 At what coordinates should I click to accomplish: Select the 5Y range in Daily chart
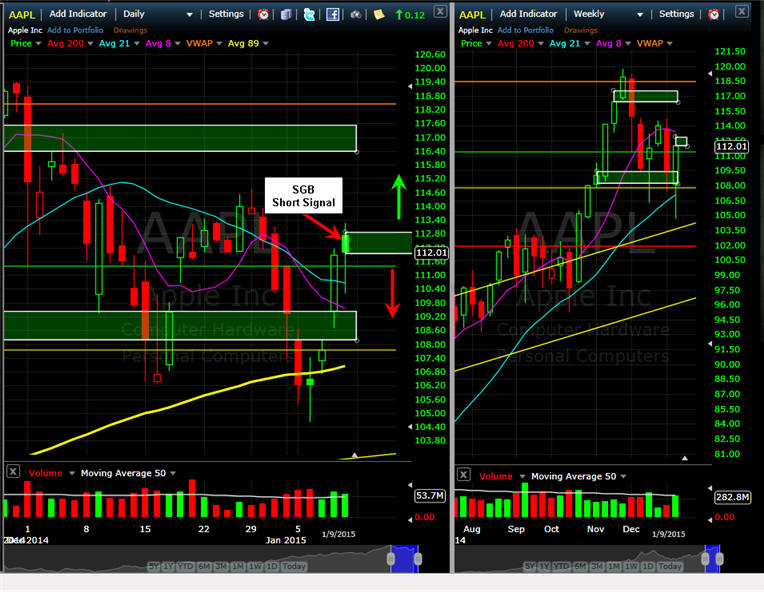click(153, 567)
